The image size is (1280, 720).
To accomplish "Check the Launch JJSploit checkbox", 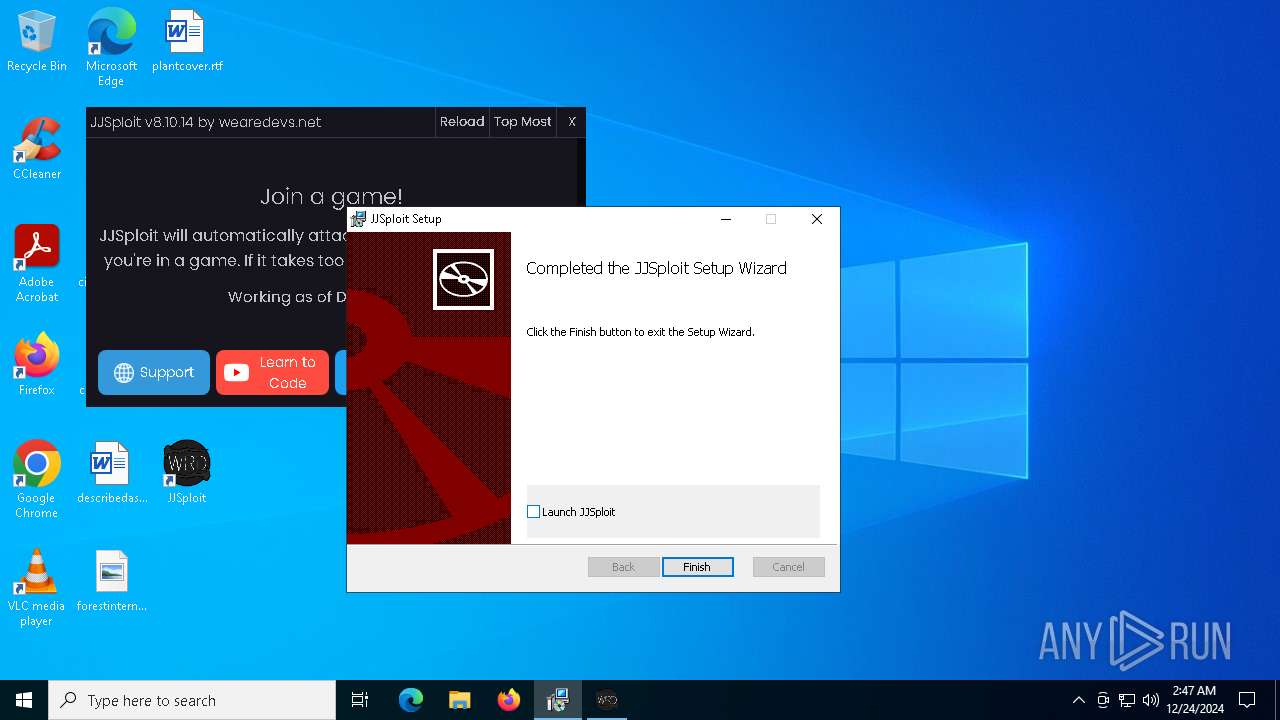I will (x=533, y=512).
